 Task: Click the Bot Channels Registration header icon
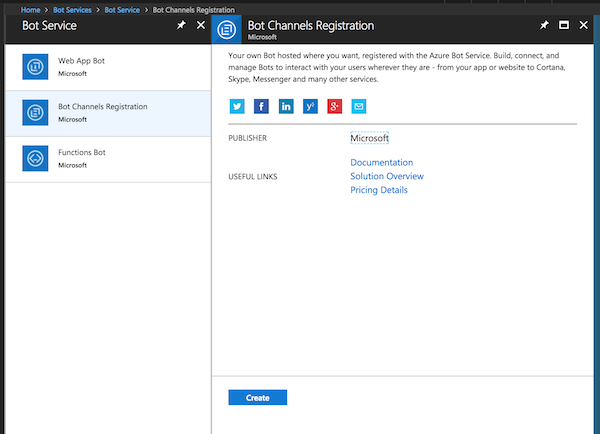coord(227,29)
